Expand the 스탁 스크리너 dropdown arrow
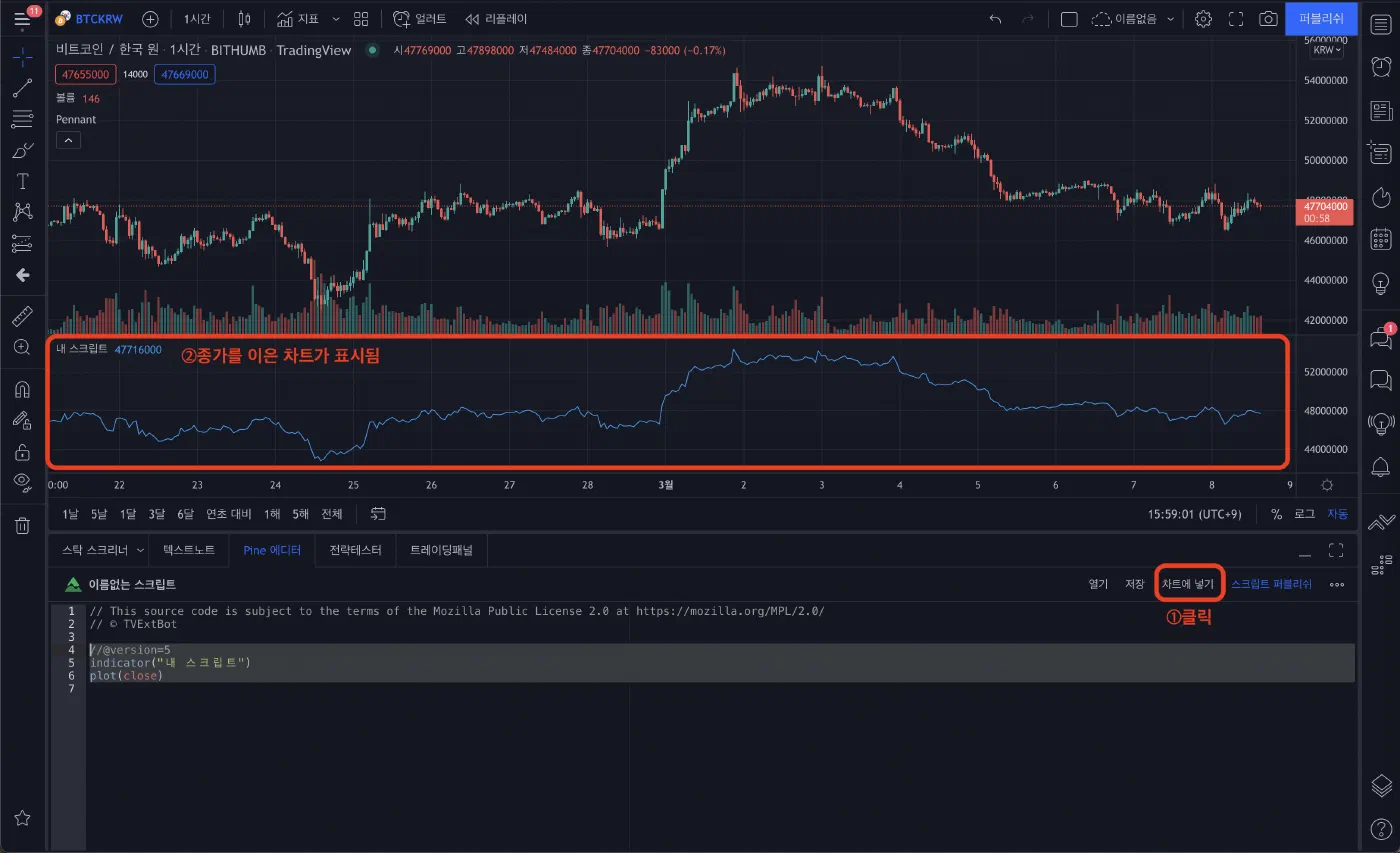The image size is (1400, 853). pos(140,550)
